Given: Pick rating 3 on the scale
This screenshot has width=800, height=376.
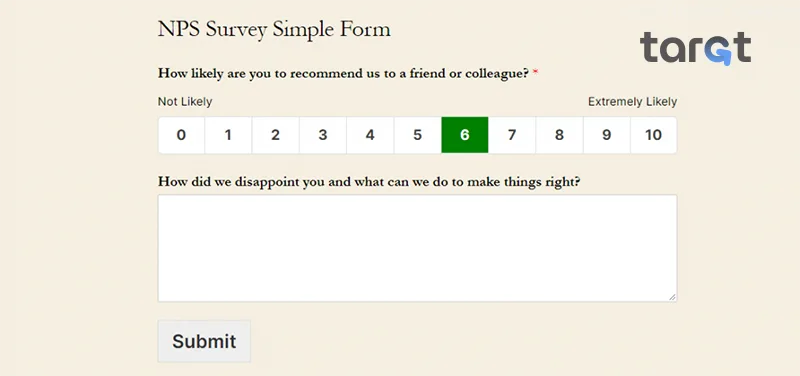Looking at the screenshot, I should pyautogui.click(x=323, y=135).
